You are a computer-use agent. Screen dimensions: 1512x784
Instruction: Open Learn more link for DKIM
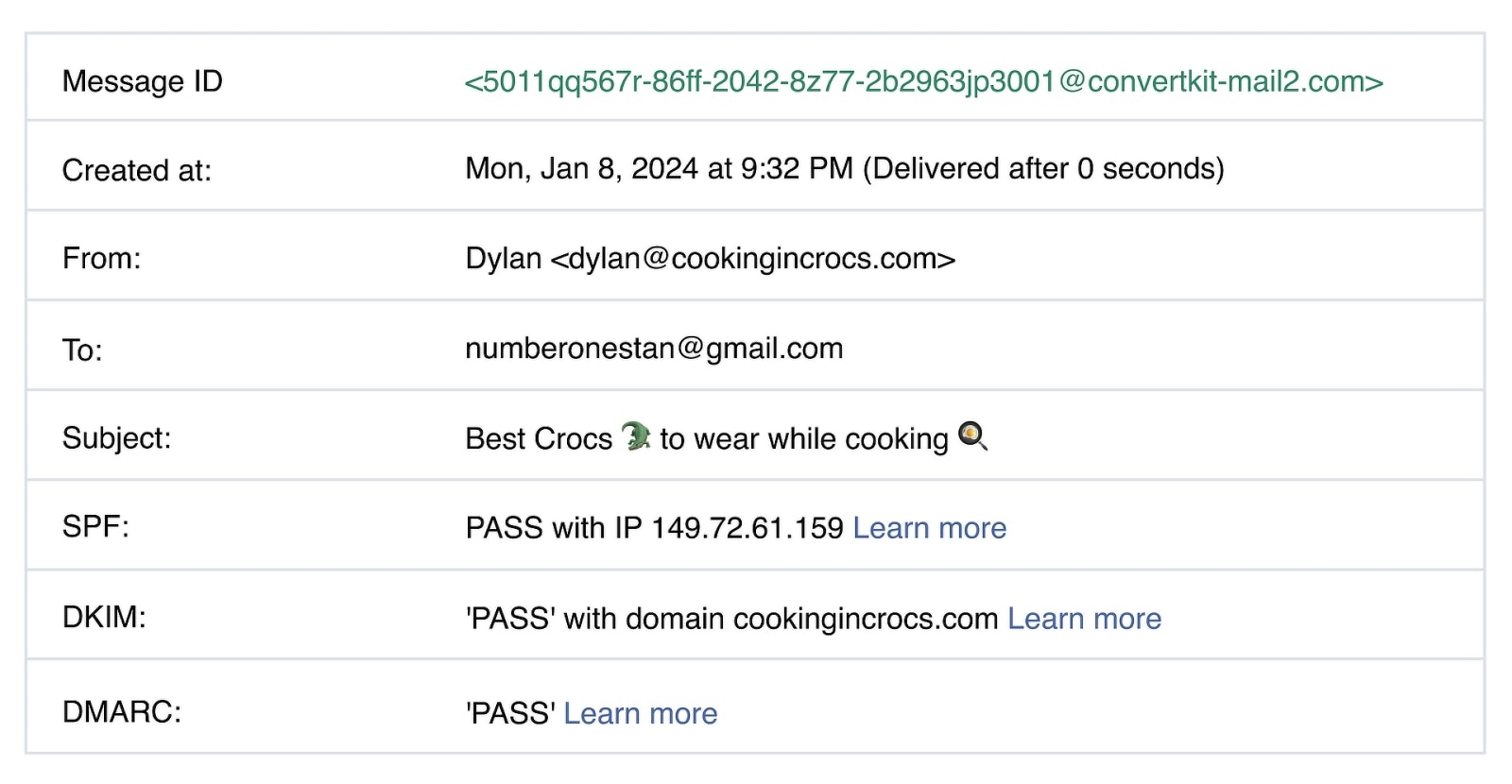click(1084, 618)
